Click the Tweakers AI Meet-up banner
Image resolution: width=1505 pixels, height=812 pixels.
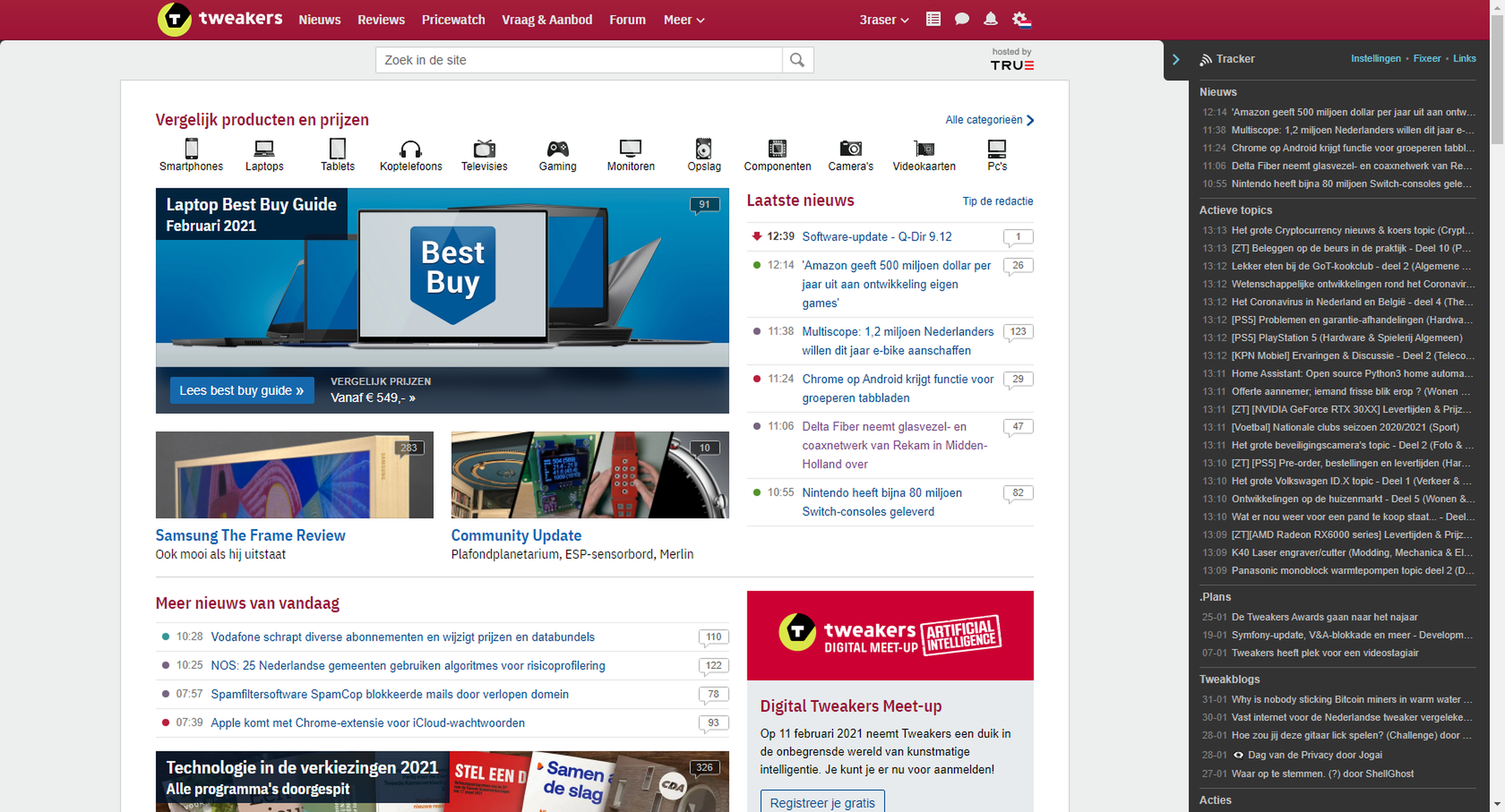tap(890, 636)
